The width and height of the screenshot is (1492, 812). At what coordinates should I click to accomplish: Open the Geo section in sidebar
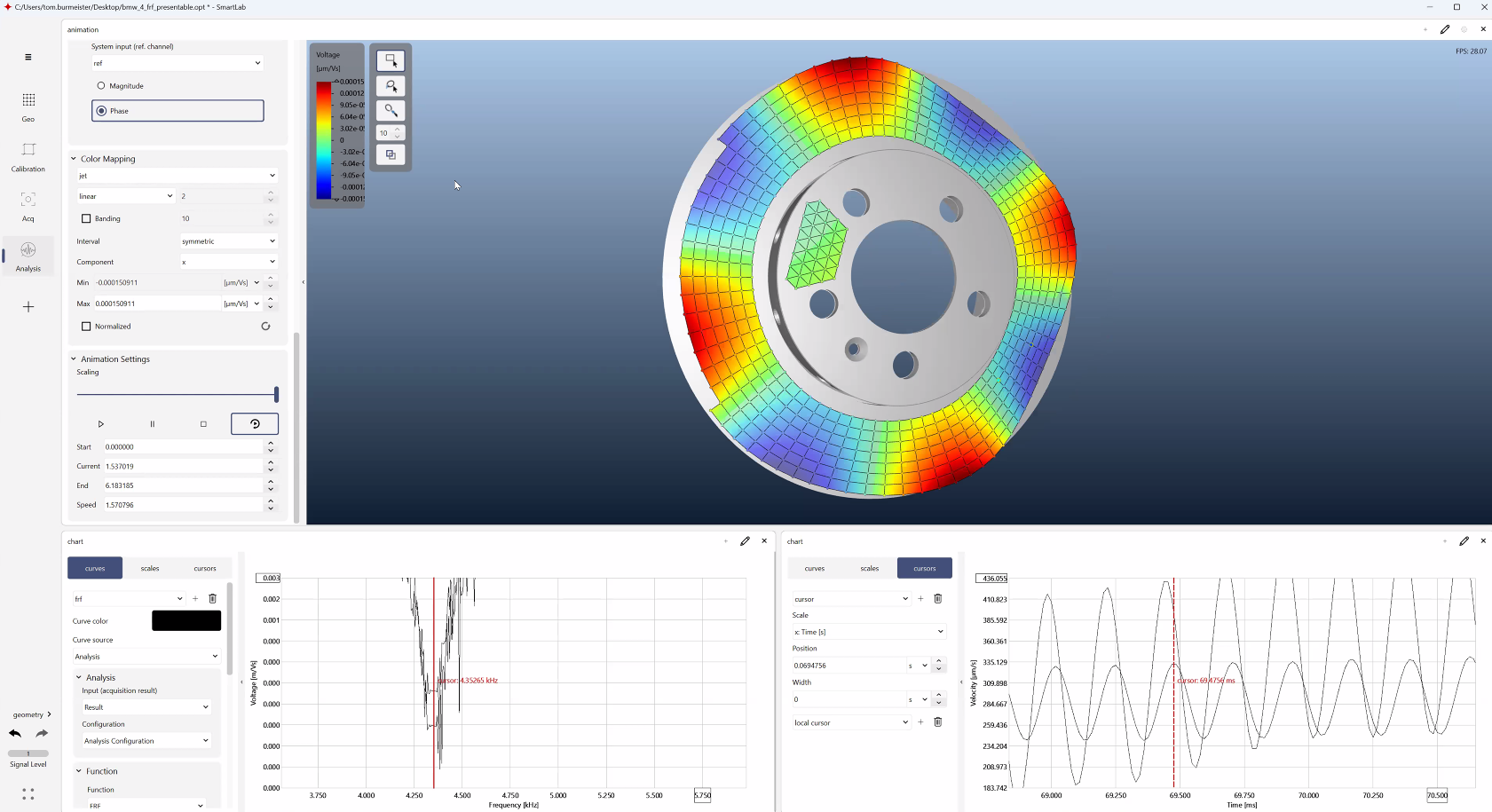point(28,106)
